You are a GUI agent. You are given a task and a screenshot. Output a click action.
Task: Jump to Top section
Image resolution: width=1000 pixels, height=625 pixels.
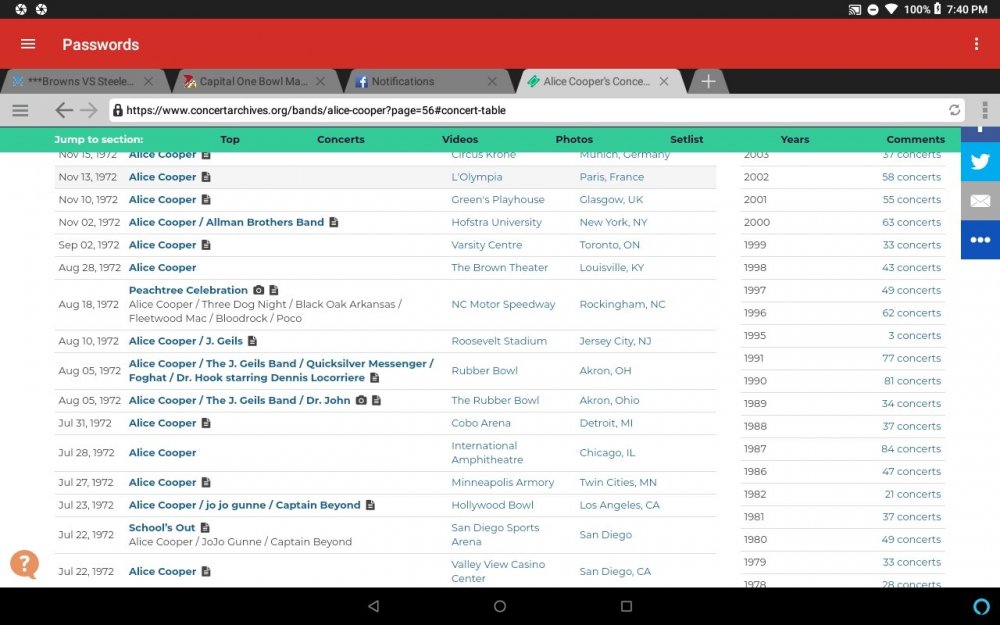(230, 139)
